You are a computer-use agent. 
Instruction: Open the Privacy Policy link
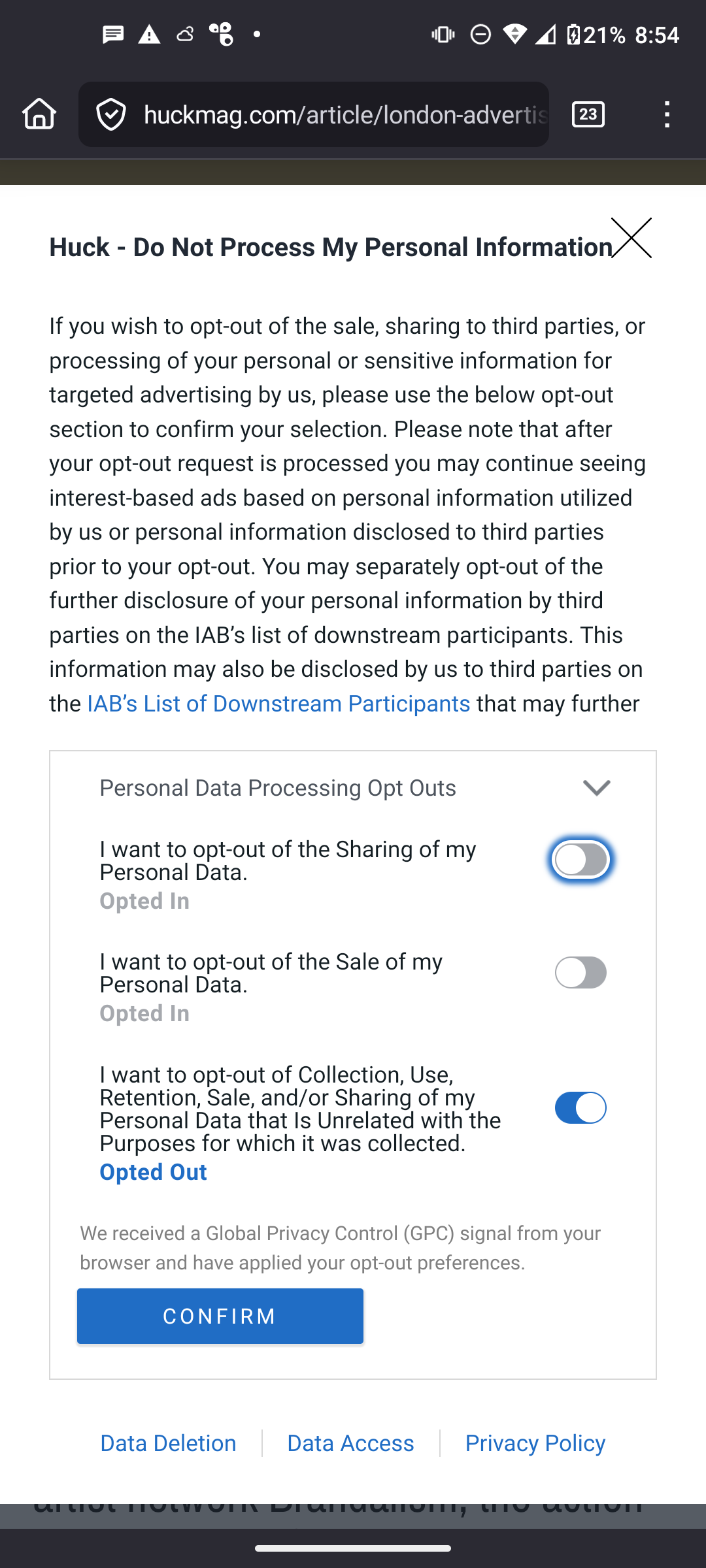click(535, 1443)
